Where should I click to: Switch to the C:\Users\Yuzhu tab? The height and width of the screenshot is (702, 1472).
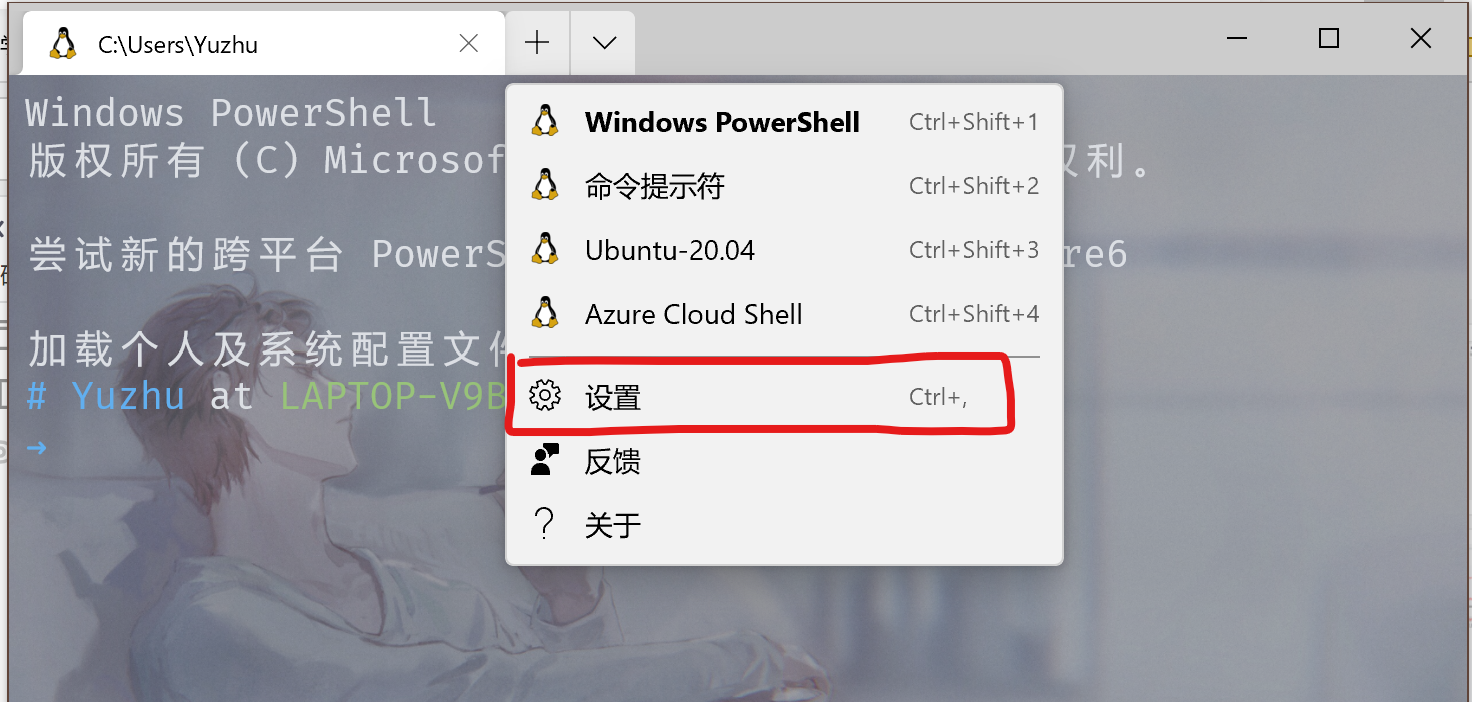pos(250,42)
